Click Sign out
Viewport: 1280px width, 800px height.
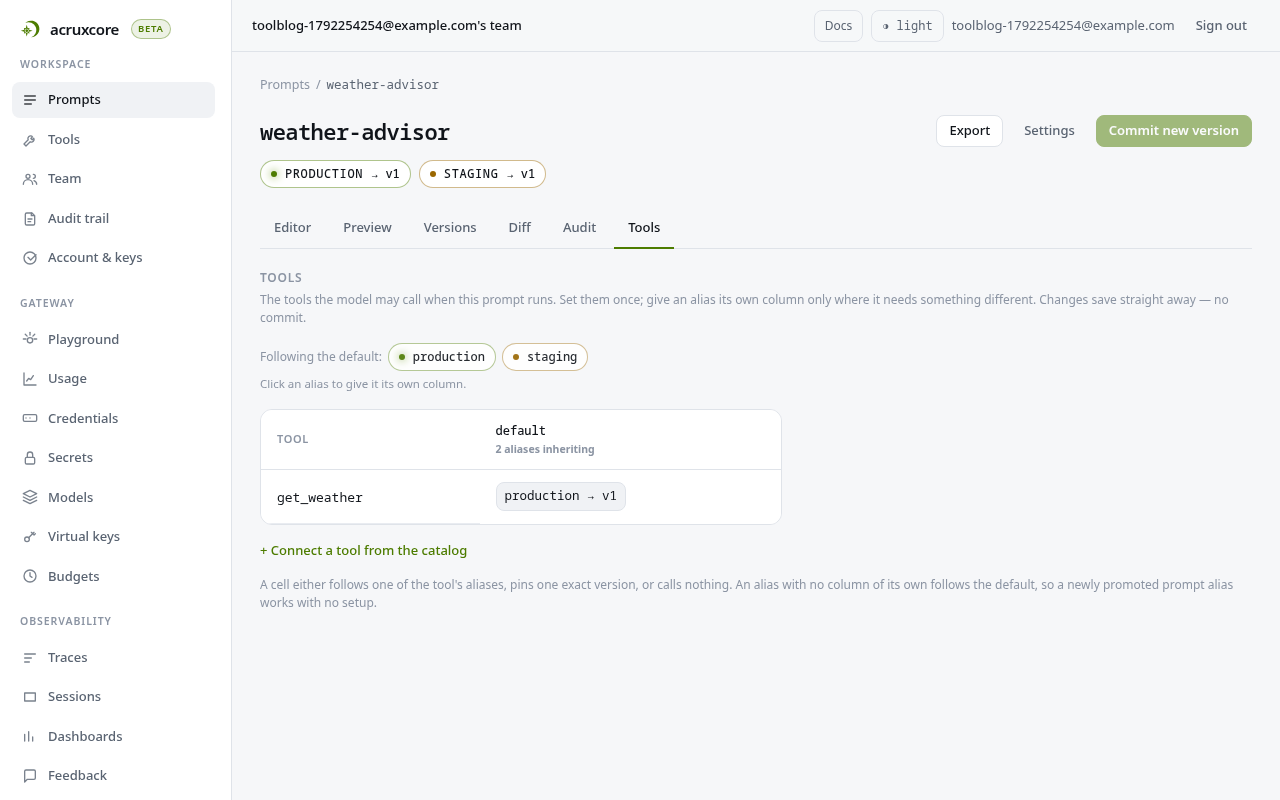[x=1221, y=26]
